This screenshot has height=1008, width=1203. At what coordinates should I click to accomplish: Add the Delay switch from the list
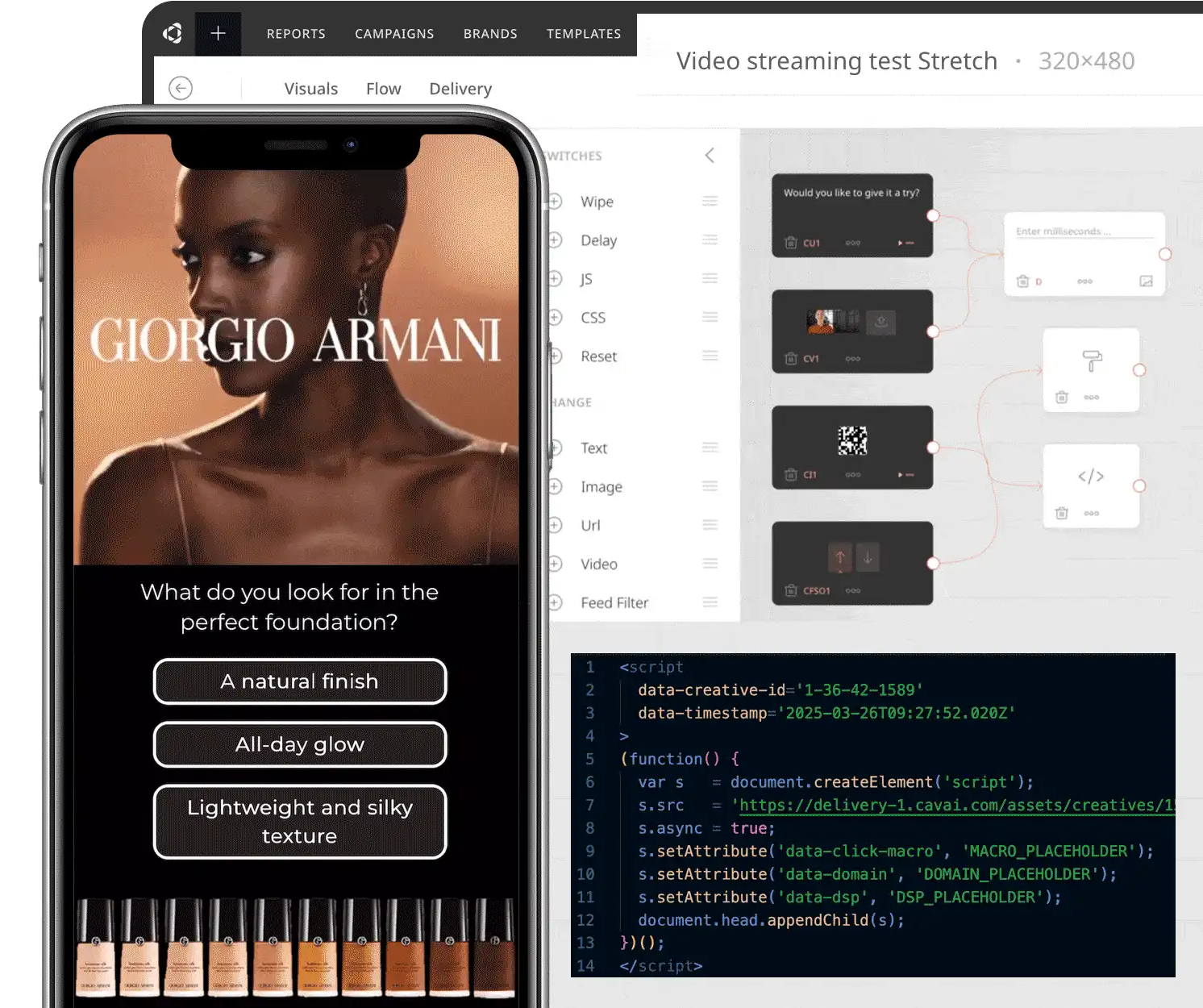point(556,240)
